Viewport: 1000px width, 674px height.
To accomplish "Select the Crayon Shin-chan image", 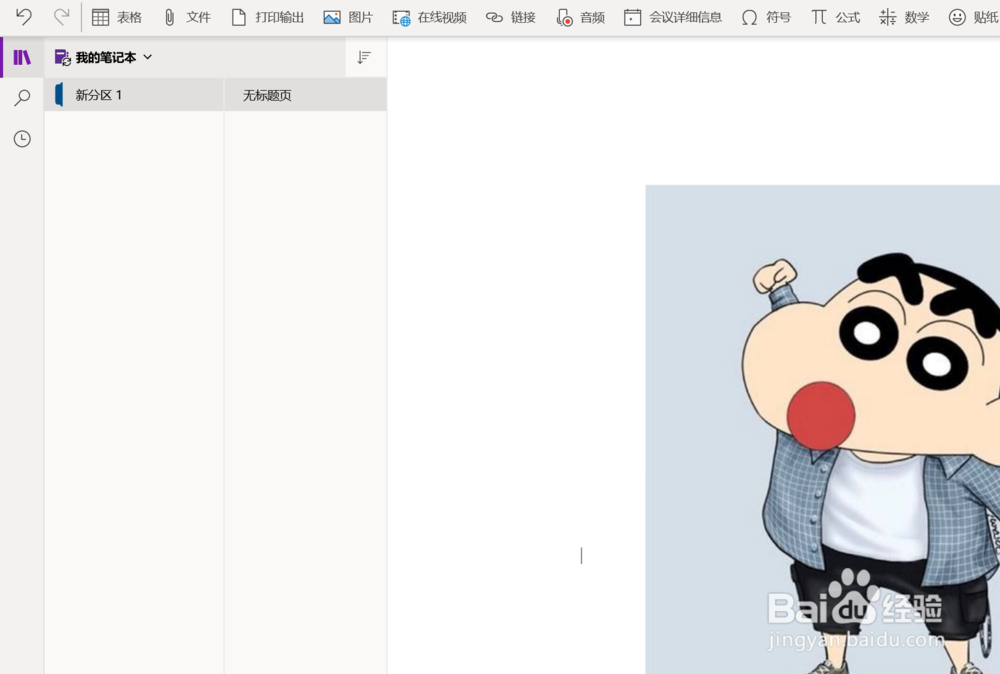I will [823, 429].
